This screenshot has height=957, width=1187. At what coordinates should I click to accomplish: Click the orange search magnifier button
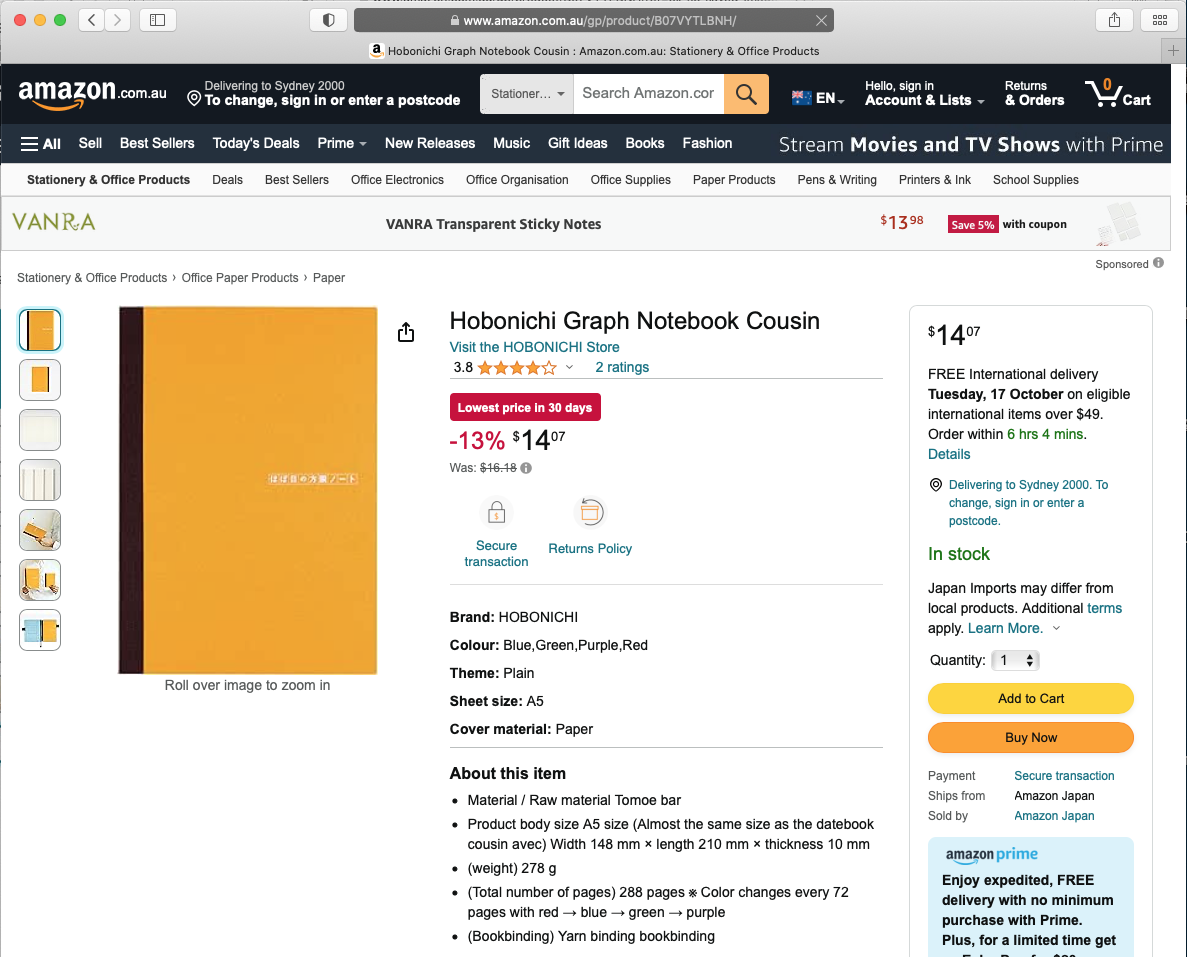[746, 94]
